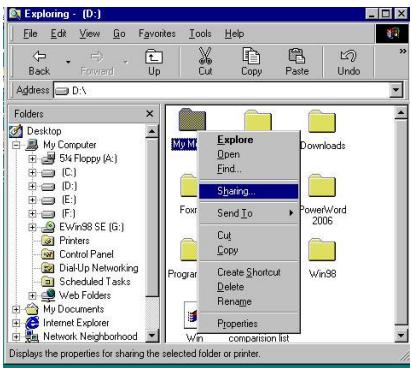Open the View menu
The width and height of the screenshot is (412, 368).
coord(89,34)
